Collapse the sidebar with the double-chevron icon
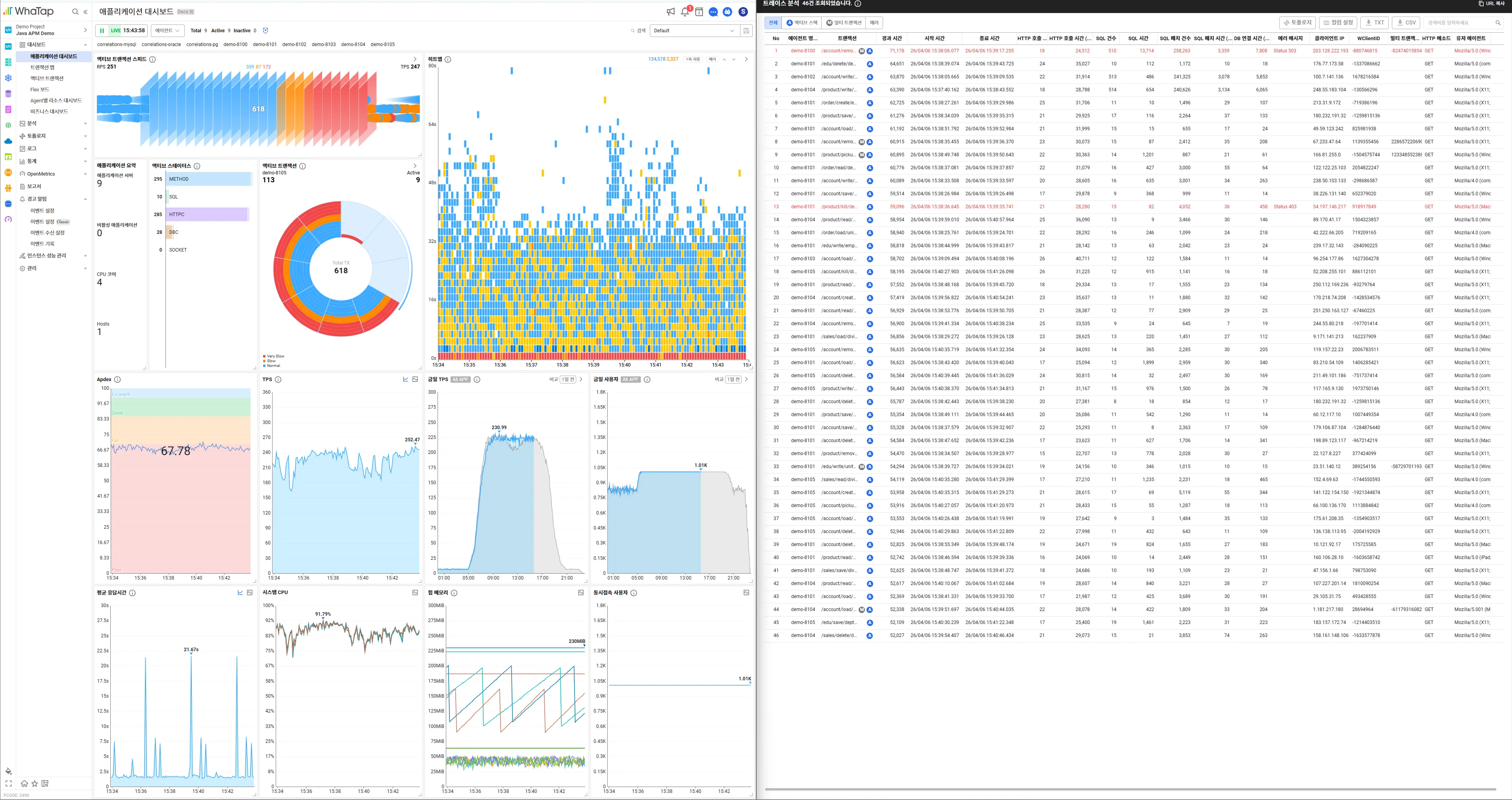Viewport: 1512px width, 800px height. coord(86,12)
